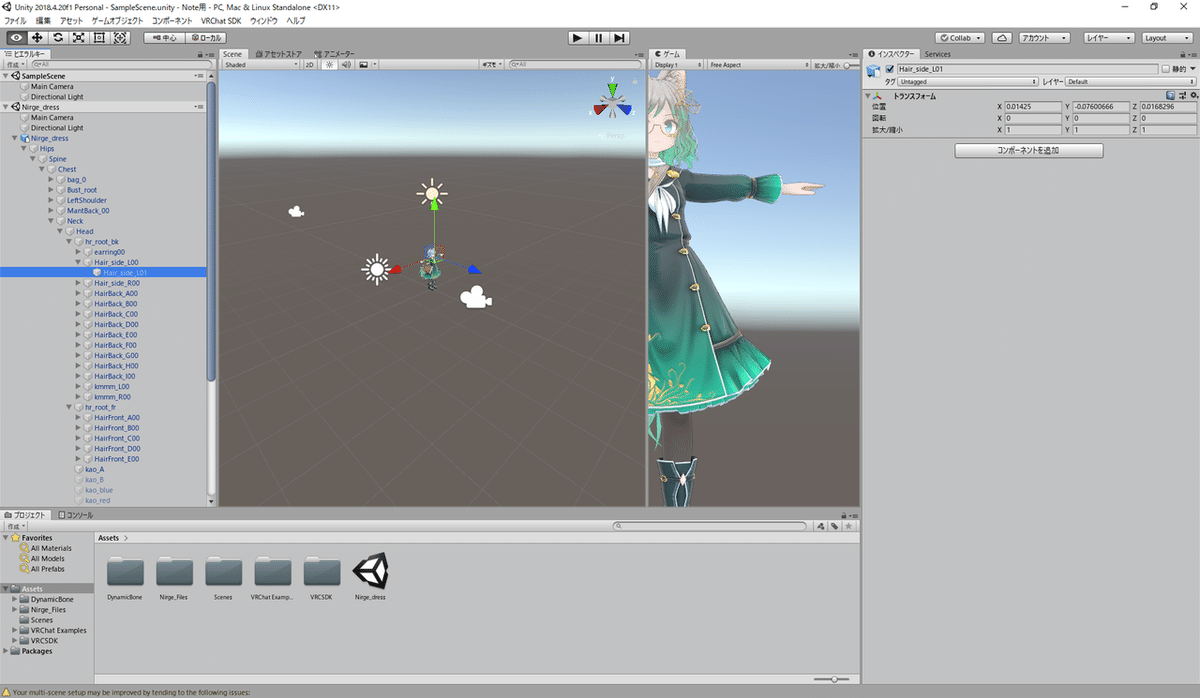Filter project search by label icon

(834, 525)
